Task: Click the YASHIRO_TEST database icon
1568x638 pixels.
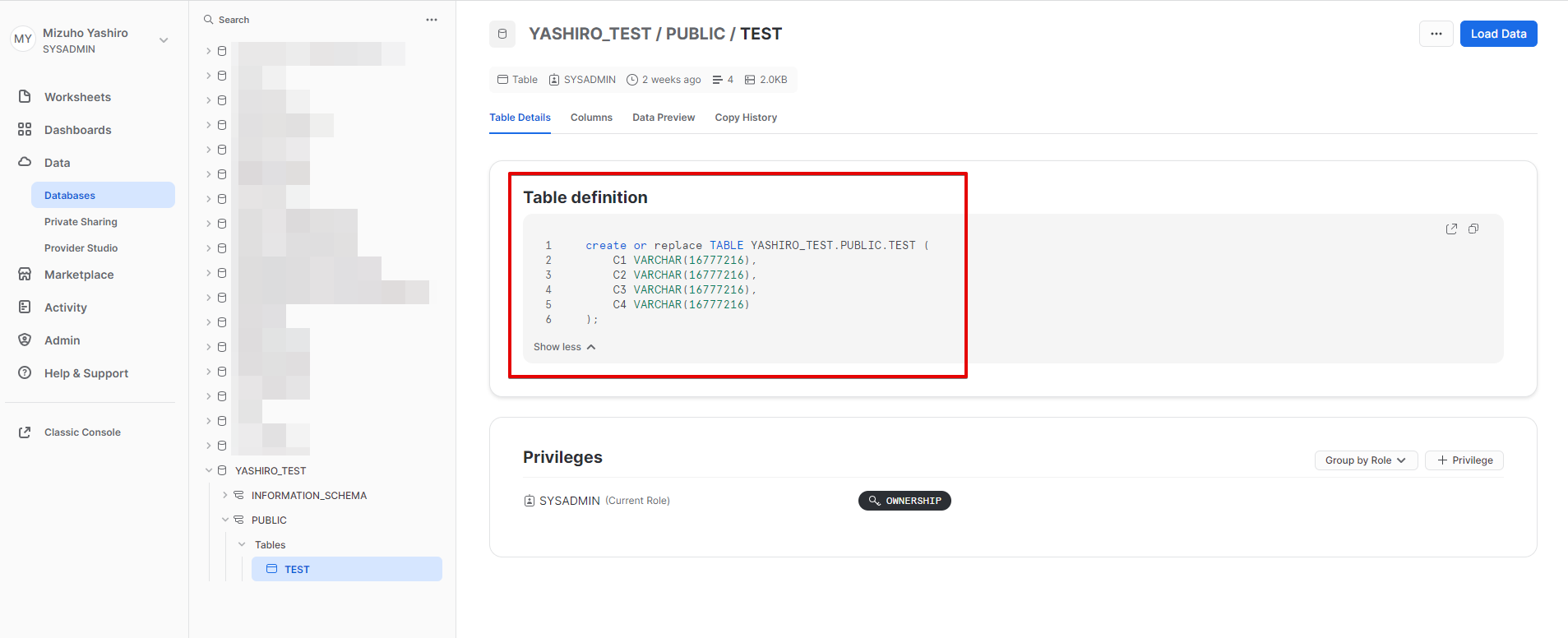Action: [x=222, y=470]
